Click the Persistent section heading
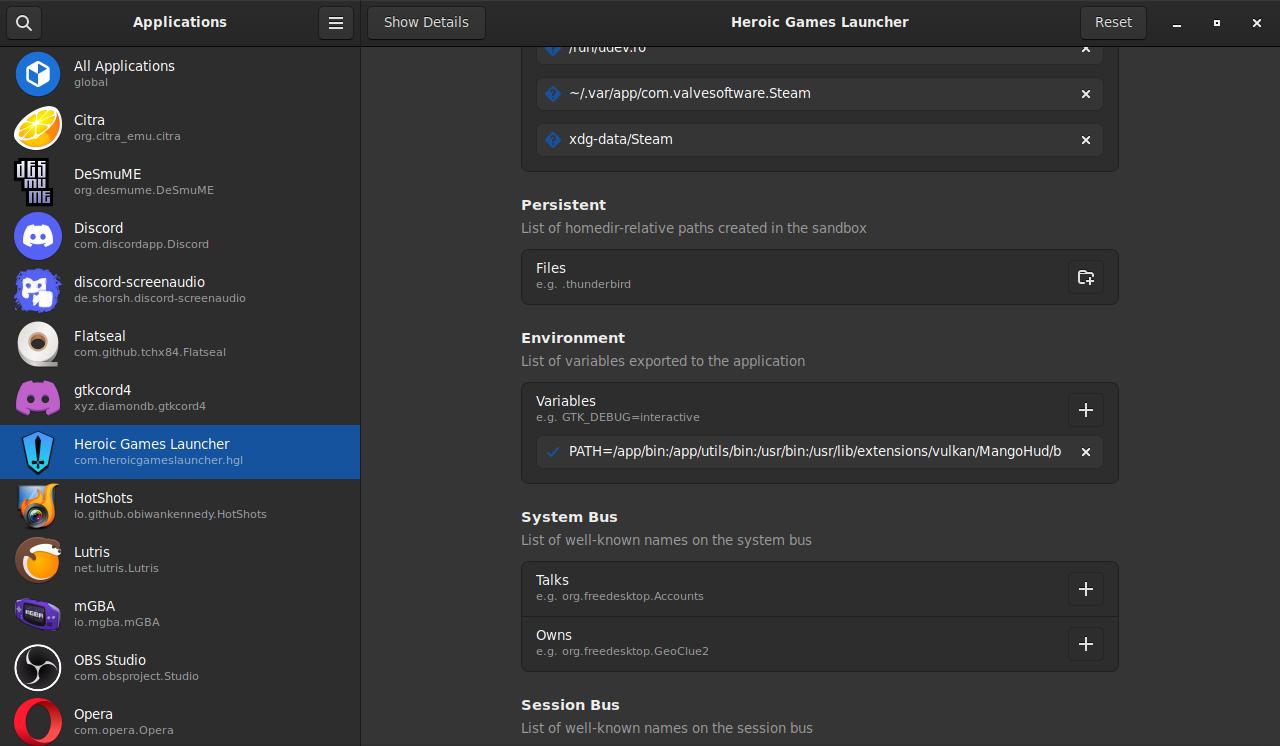 pyautogui.click(x=563, y=205)
